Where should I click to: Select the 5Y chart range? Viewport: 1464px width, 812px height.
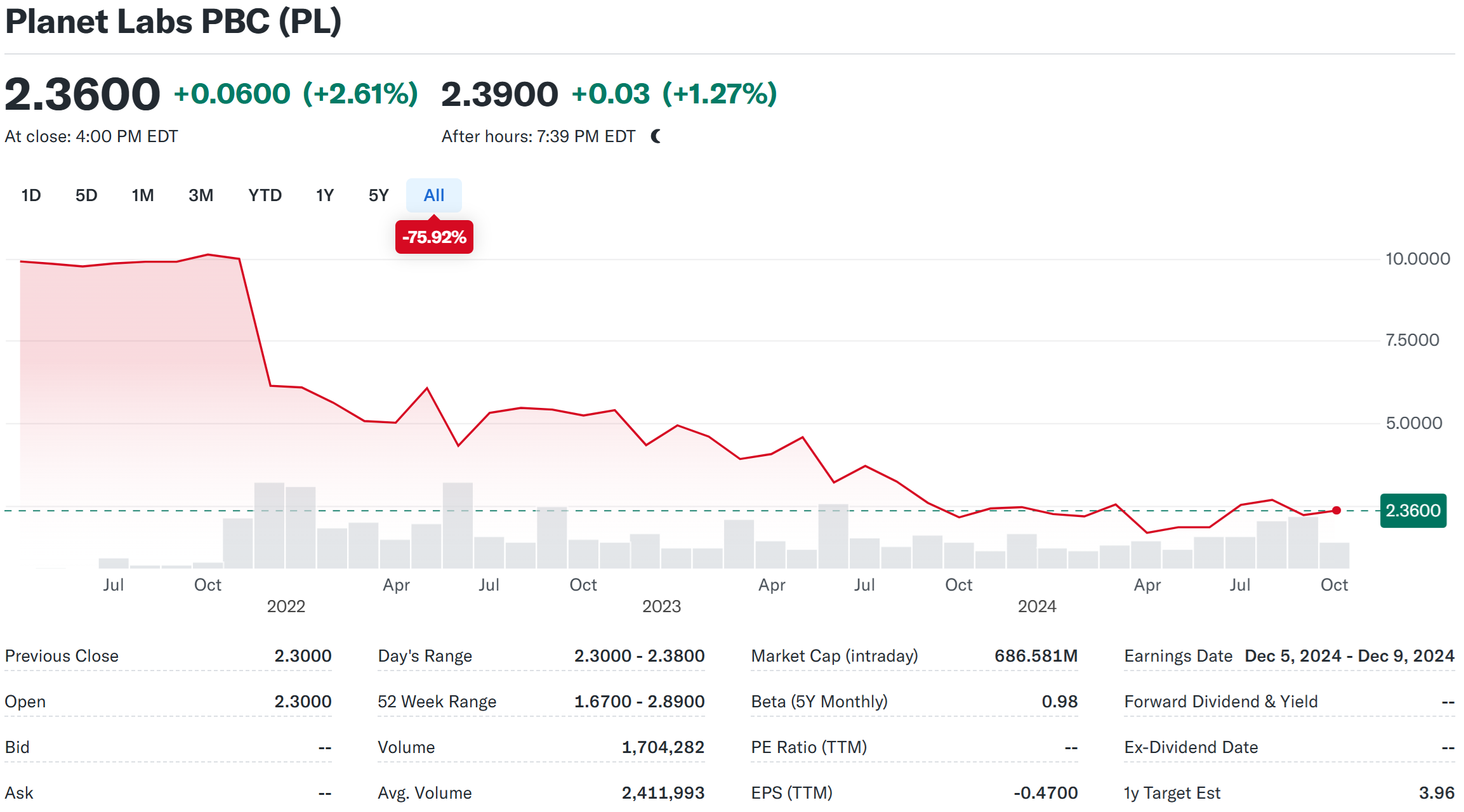point(378,195)
